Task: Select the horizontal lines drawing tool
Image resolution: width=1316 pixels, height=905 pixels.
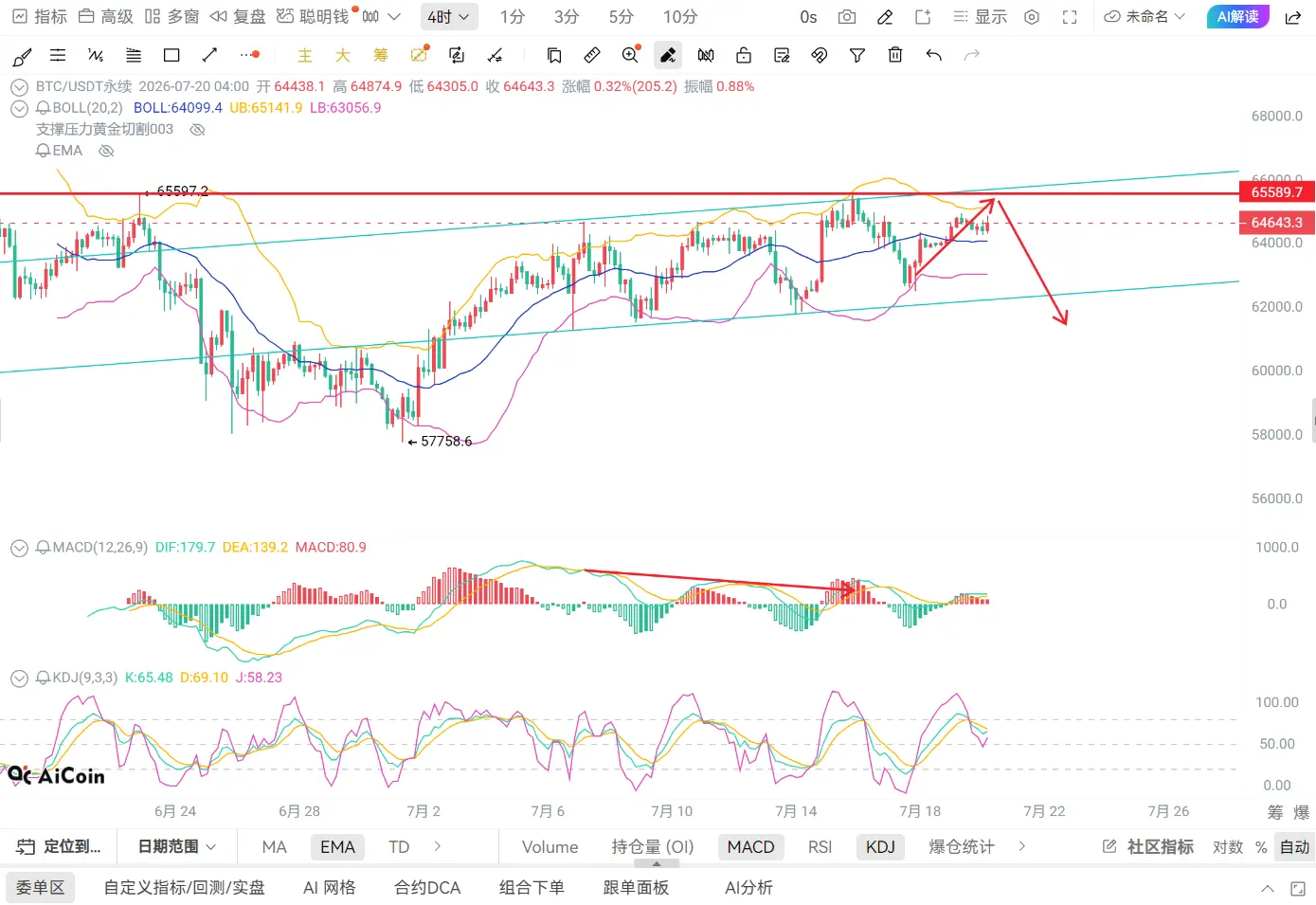Action: (x=58, y=56)
